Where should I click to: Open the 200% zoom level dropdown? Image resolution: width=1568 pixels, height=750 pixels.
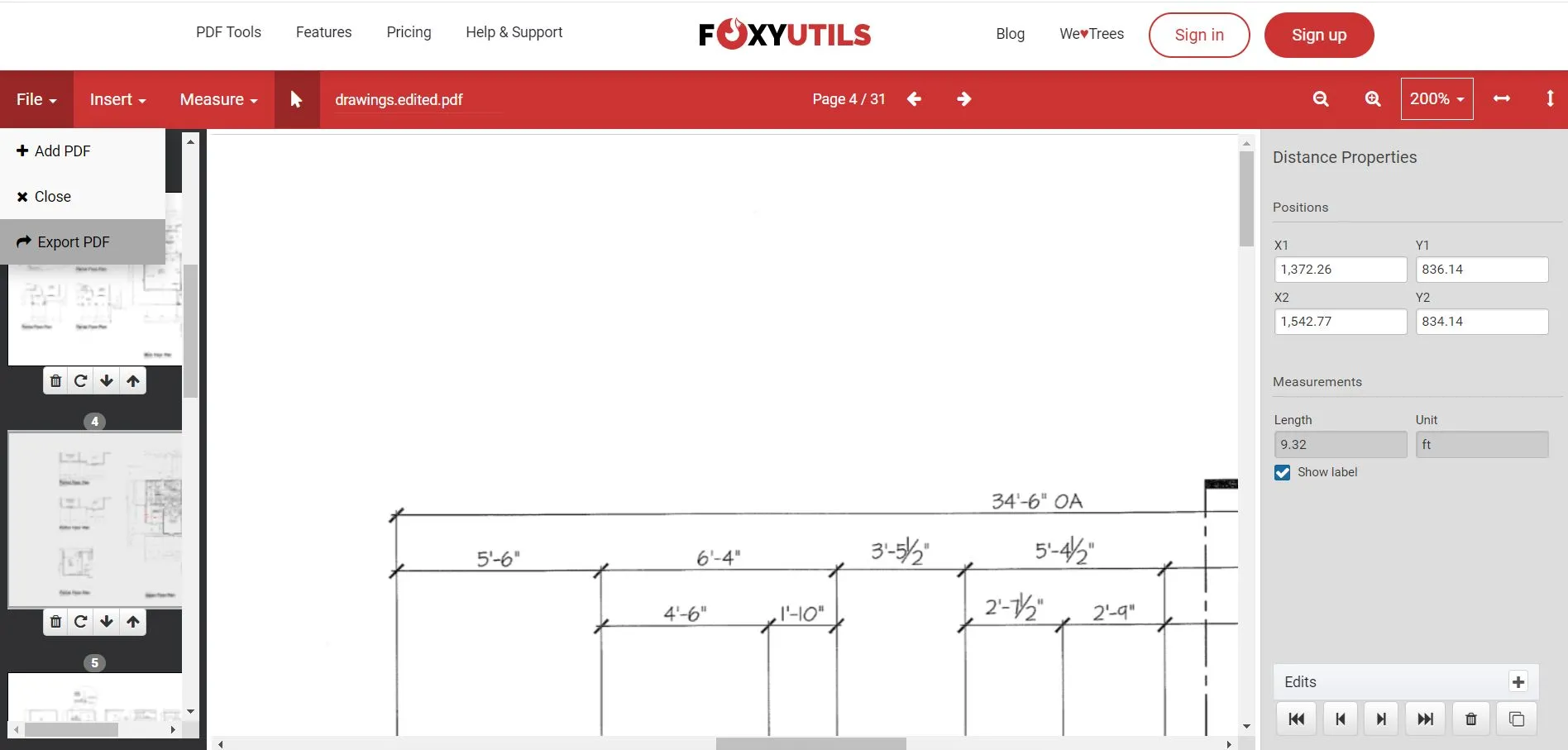click(x=1437, y=98)
